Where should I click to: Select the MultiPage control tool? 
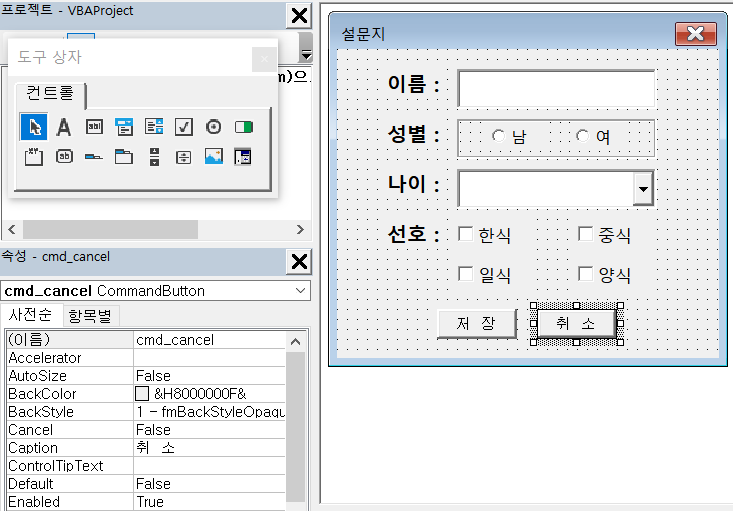(x=124, y=157)
